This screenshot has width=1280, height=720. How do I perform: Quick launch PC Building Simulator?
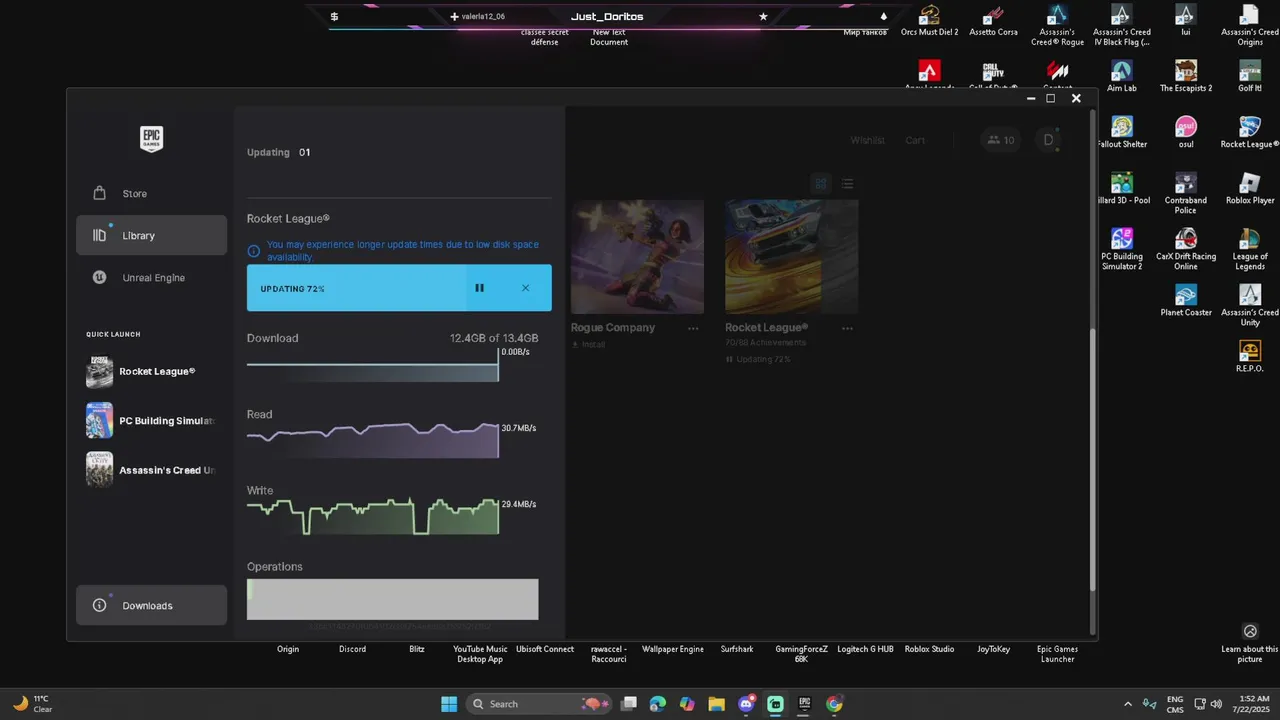[151, 420]
